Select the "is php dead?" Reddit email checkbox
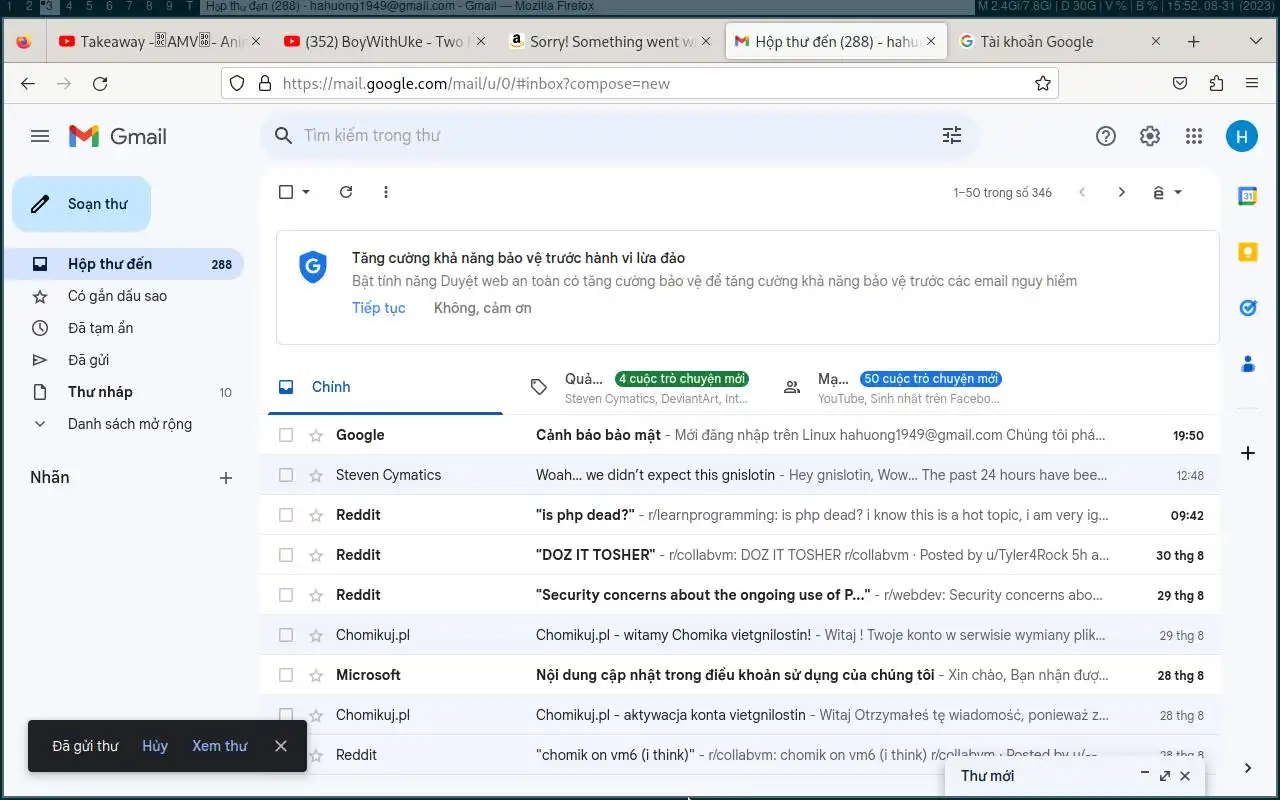Screen dimensions: 1280x800 286,515
